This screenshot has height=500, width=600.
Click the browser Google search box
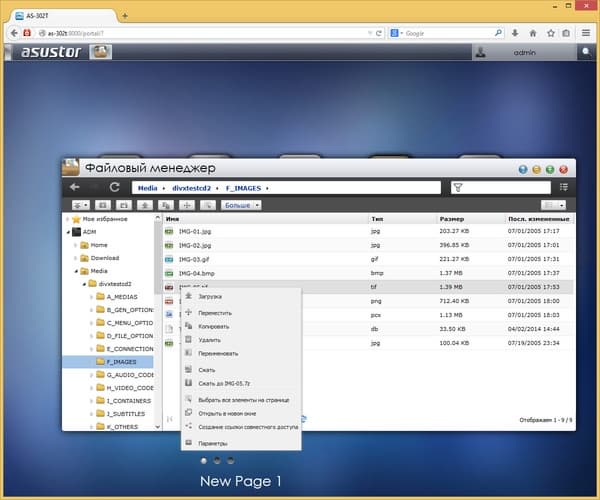448,33
